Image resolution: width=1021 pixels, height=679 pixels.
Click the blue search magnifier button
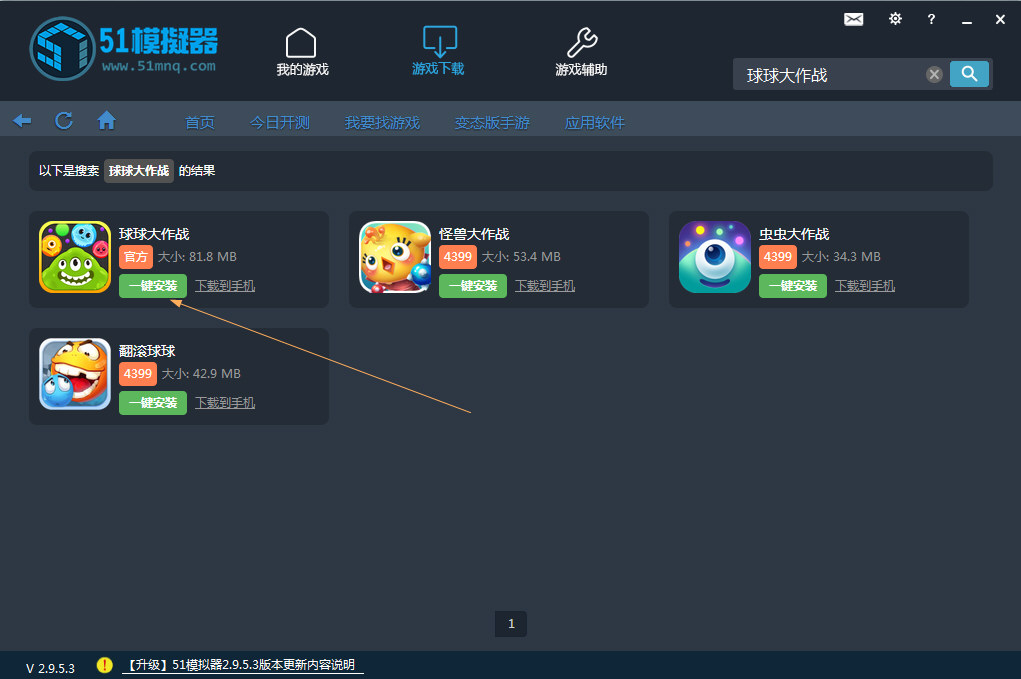coord(968,73)
